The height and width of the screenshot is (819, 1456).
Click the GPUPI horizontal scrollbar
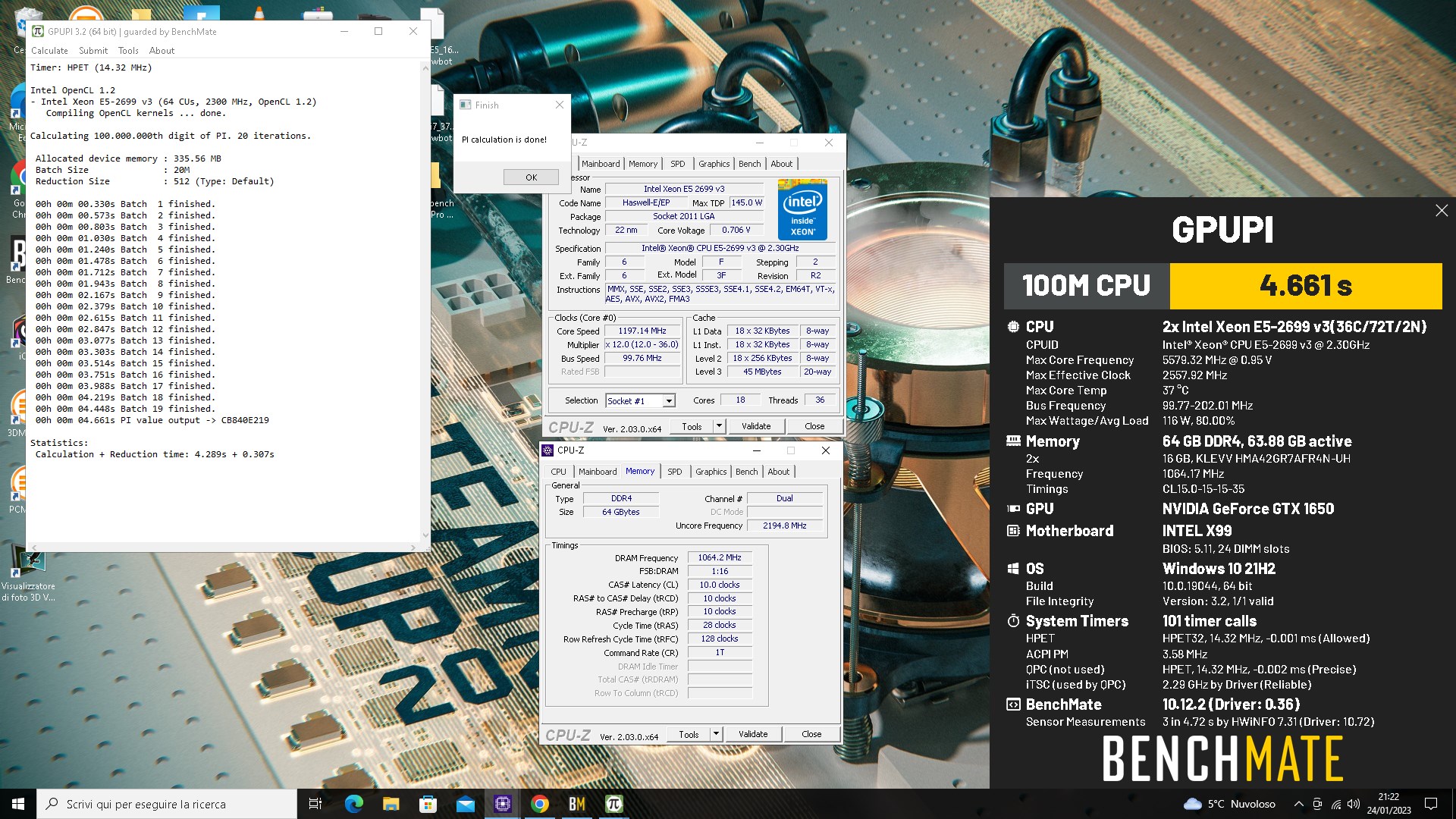point(223,547)
